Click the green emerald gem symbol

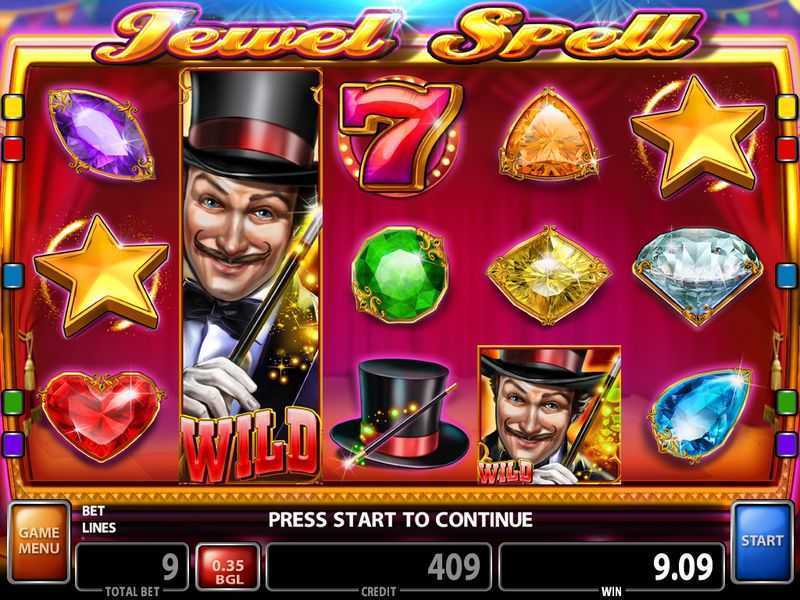[x=401, y=274]
